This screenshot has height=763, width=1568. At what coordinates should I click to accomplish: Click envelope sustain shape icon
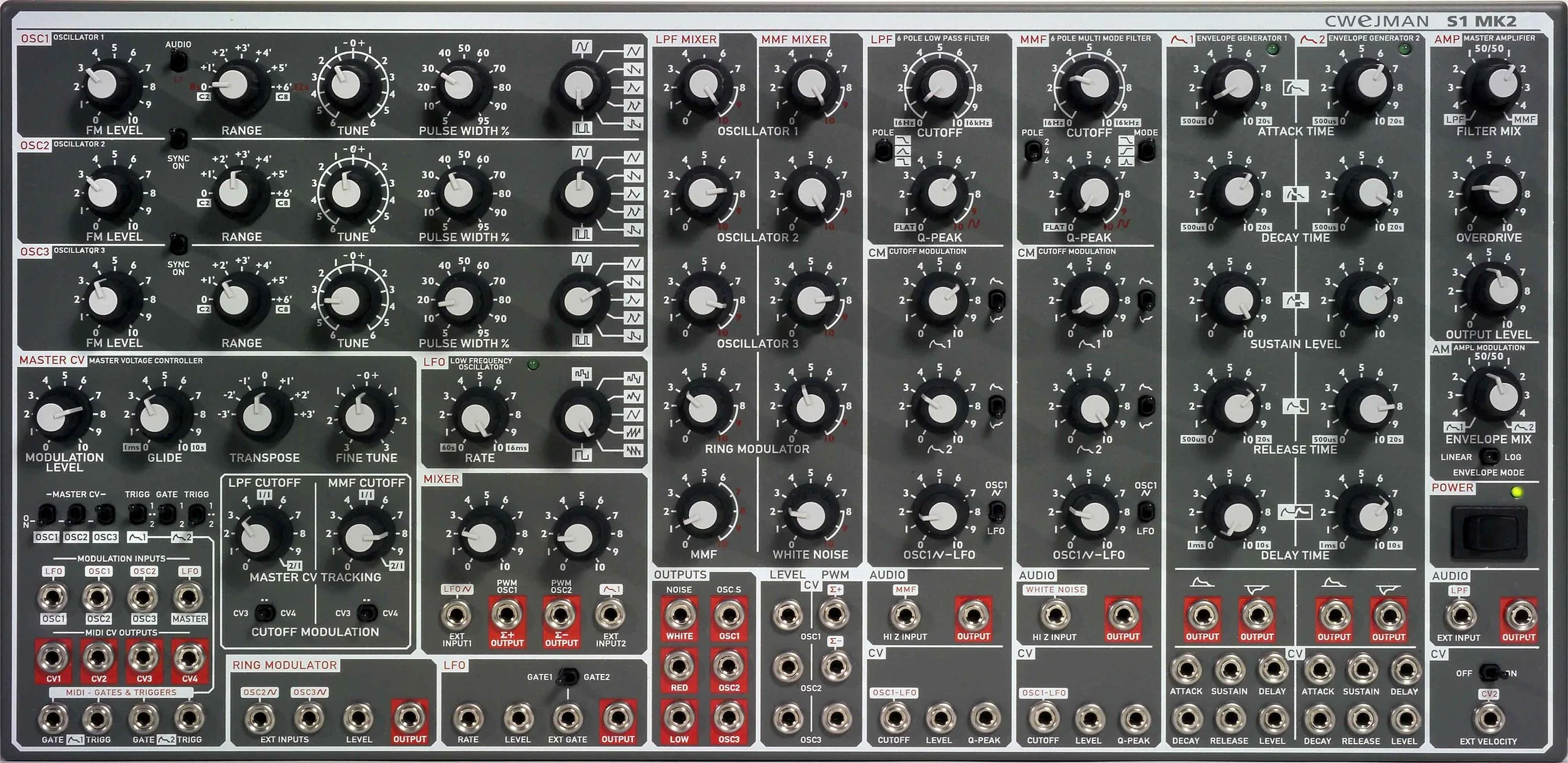[x=1295, y=300]
